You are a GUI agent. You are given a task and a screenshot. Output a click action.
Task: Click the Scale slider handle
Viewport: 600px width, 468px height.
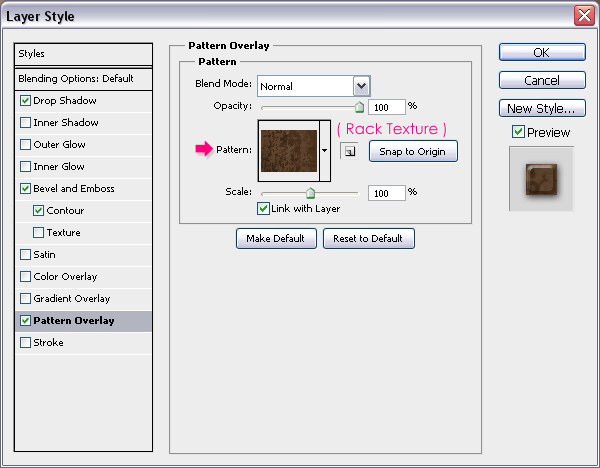coord(310,193)
